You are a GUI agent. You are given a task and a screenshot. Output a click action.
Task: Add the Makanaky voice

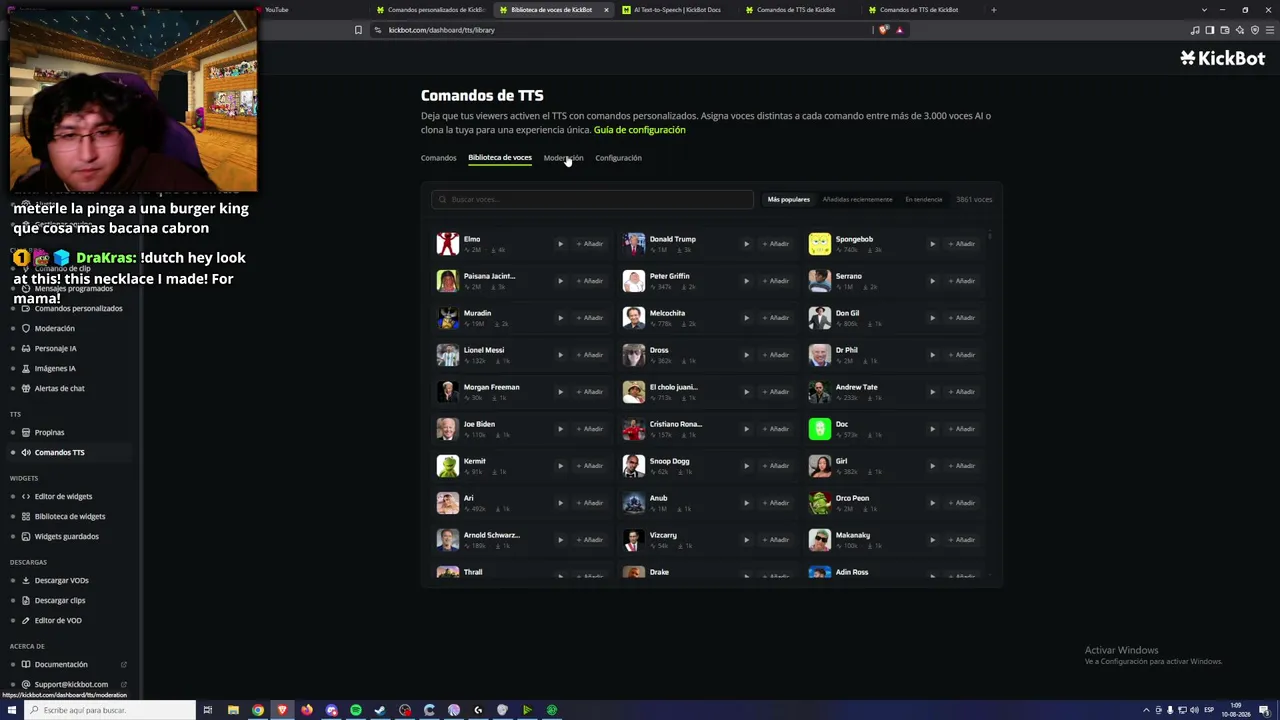point(962,540)
